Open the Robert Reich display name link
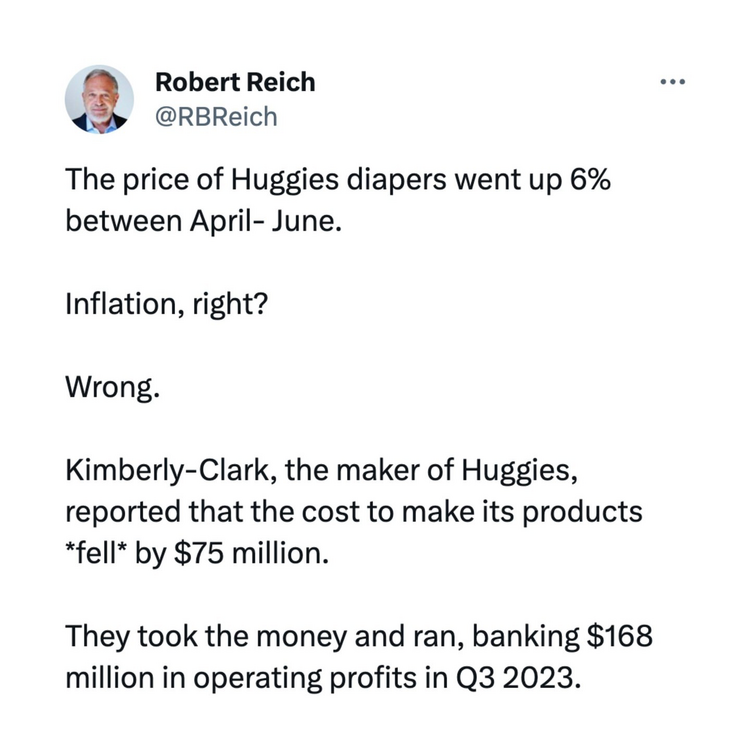Viewport: 750px width, 750px height. [x=235, y=82]
